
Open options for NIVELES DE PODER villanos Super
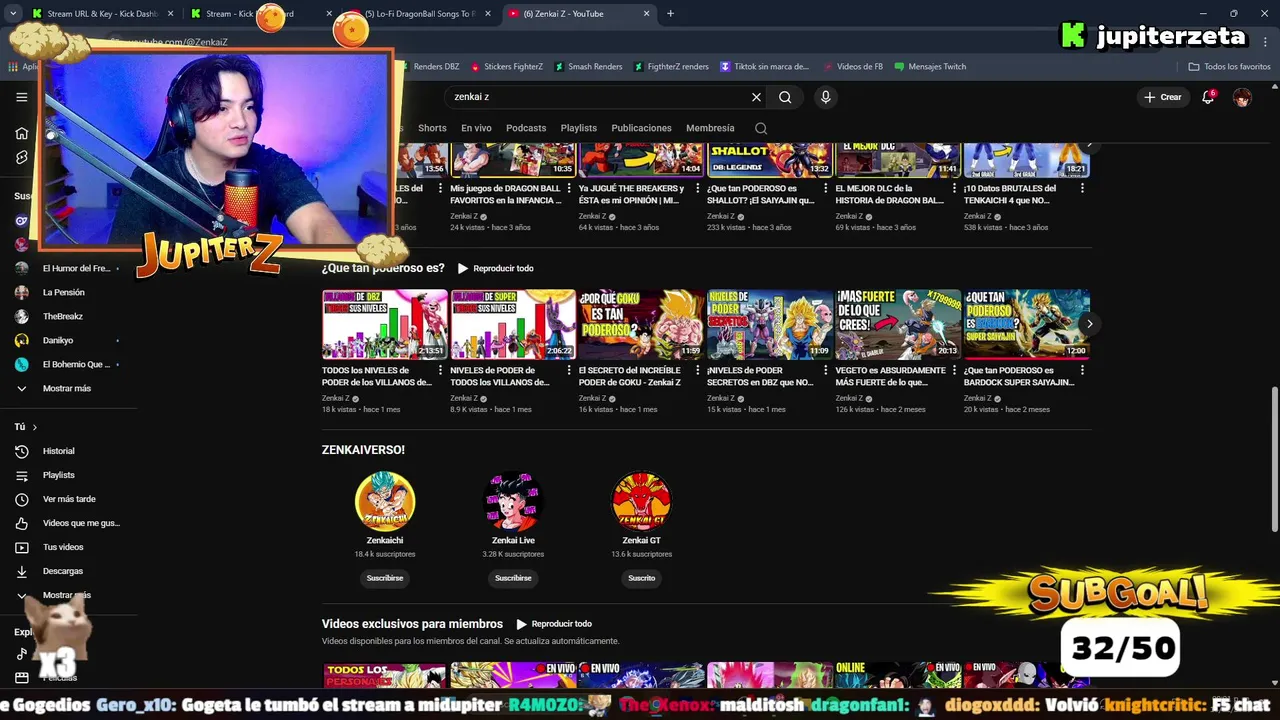569,370
